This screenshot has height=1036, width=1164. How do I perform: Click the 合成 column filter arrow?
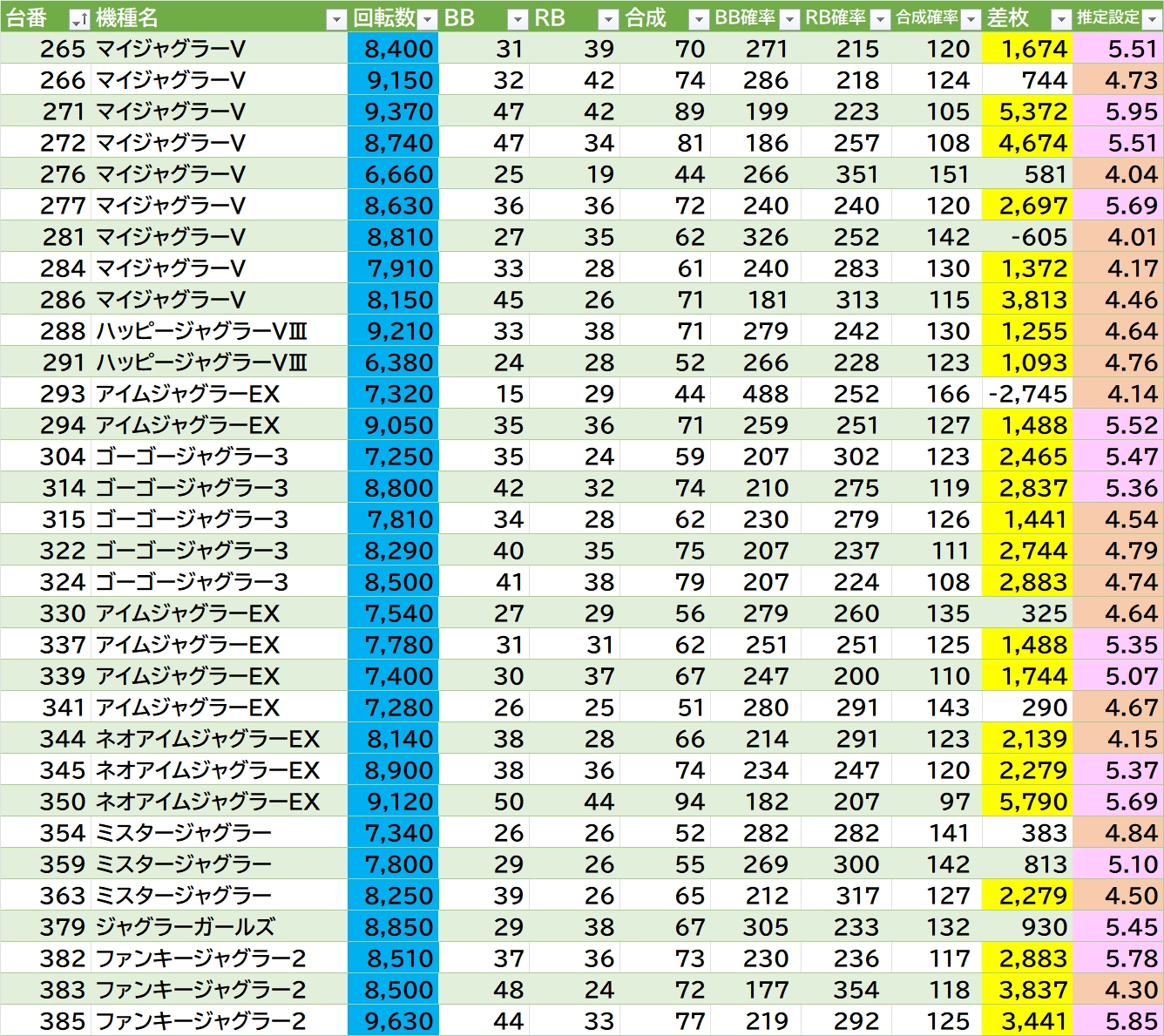coord(699,18)
